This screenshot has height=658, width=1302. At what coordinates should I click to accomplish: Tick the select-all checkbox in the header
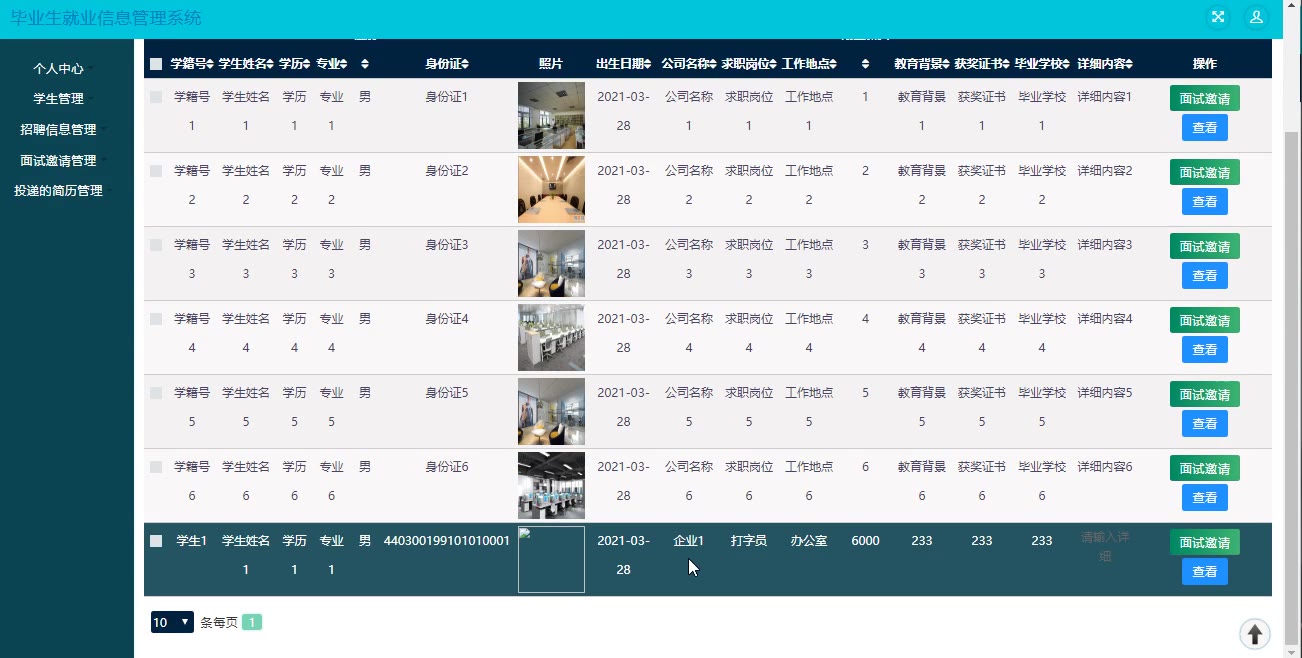(x=156, y=64)
